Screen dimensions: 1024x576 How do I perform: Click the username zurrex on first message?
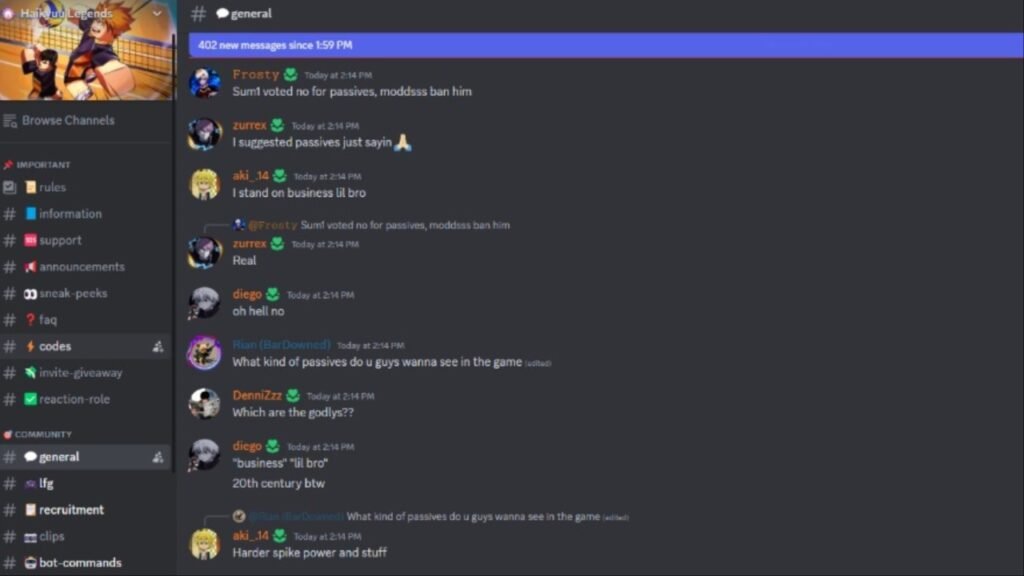(249, 125)
